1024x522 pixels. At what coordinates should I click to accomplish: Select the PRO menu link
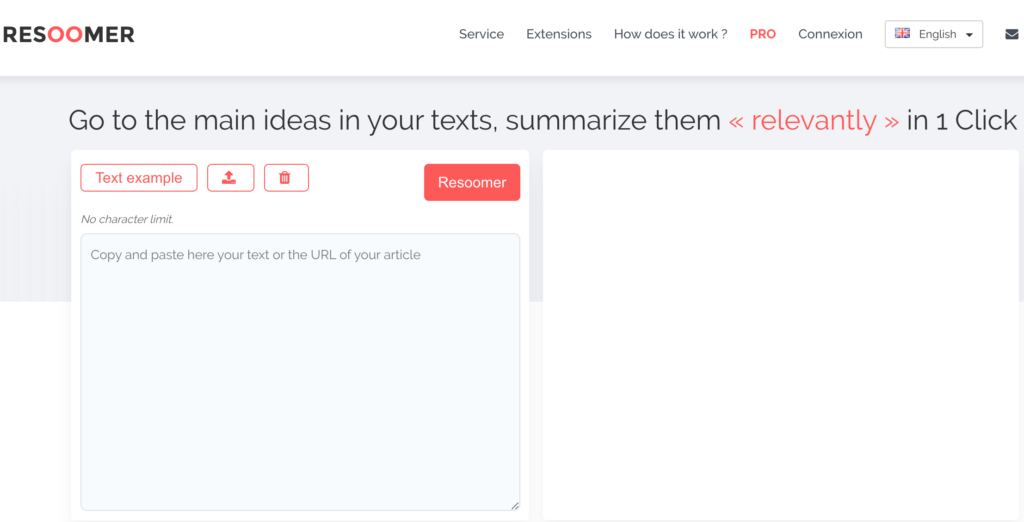[x=763, y=34]
